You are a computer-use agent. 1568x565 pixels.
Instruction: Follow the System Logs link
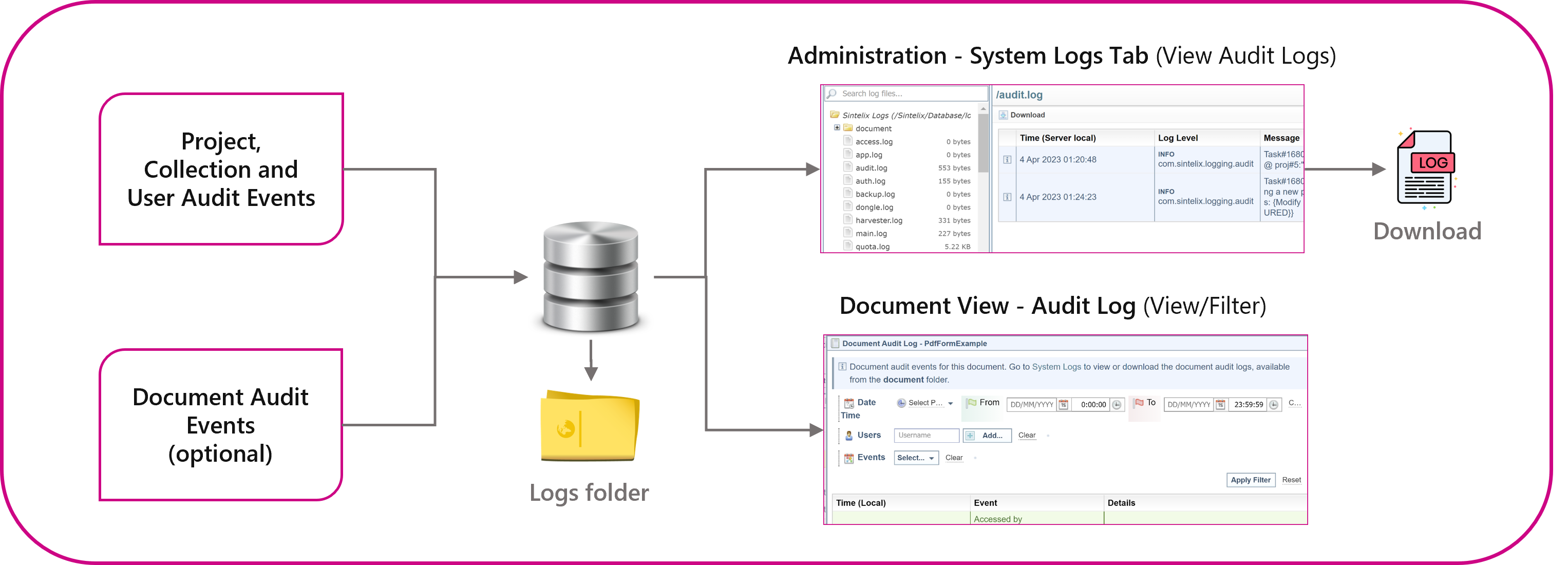coord(1056,367)
